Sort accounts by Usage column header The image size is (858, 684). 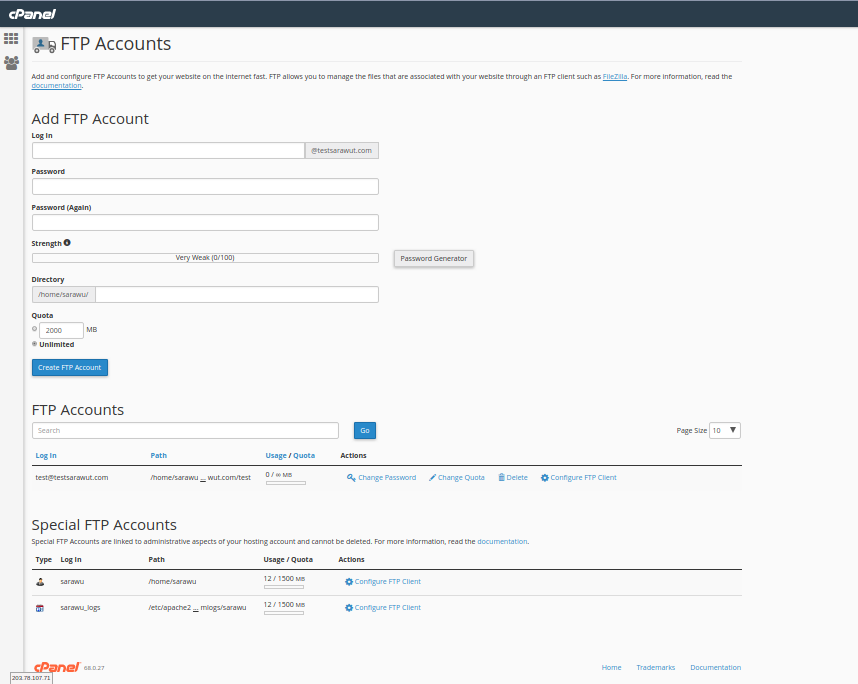tap(276, 456)
